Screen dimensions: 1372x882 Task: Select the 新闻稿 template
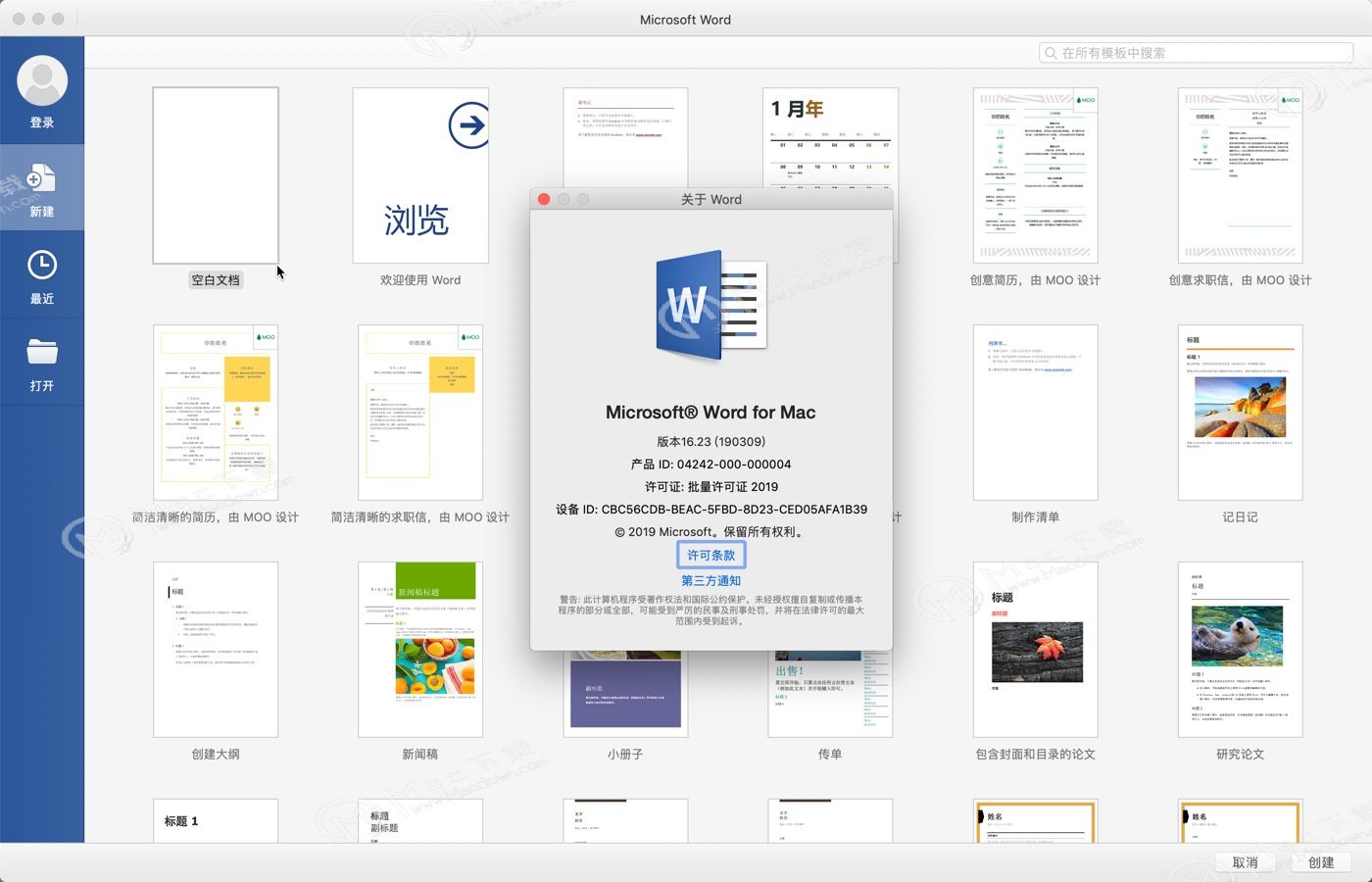point(420,650)
